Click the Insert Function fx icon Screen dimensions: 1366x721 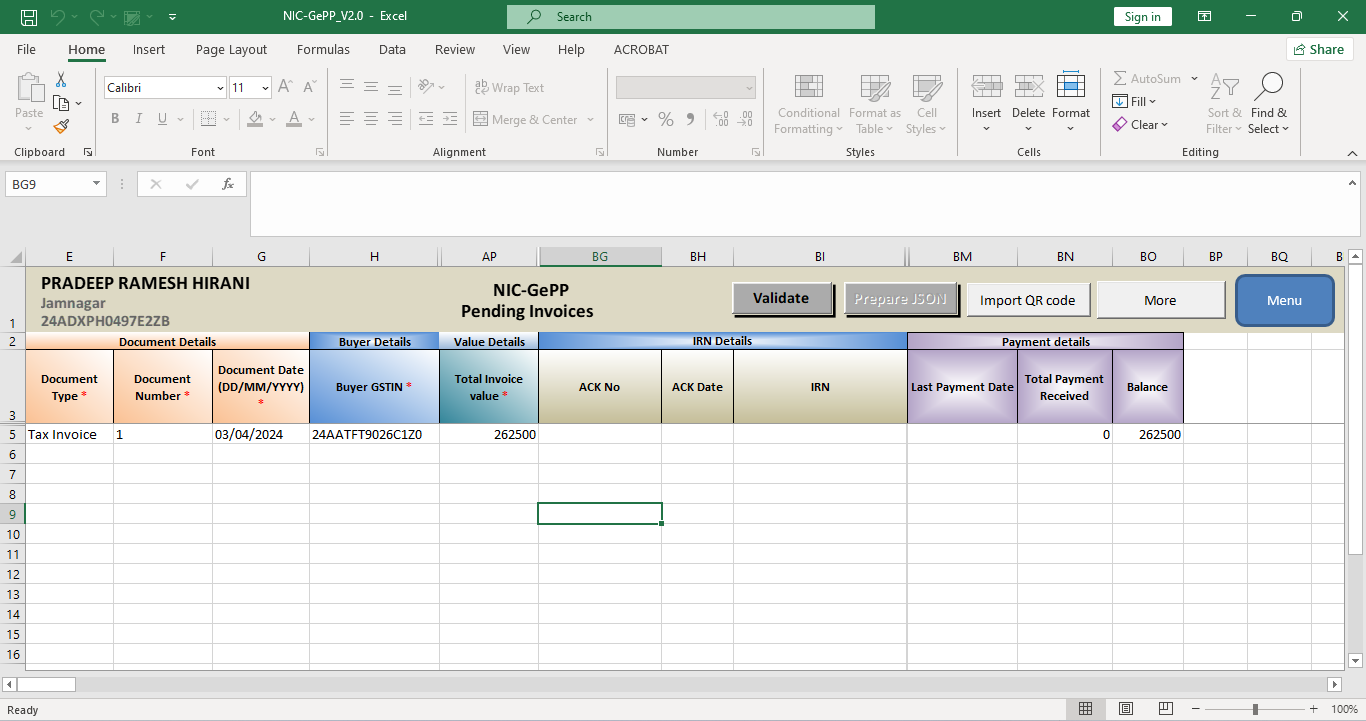(228, 184)
